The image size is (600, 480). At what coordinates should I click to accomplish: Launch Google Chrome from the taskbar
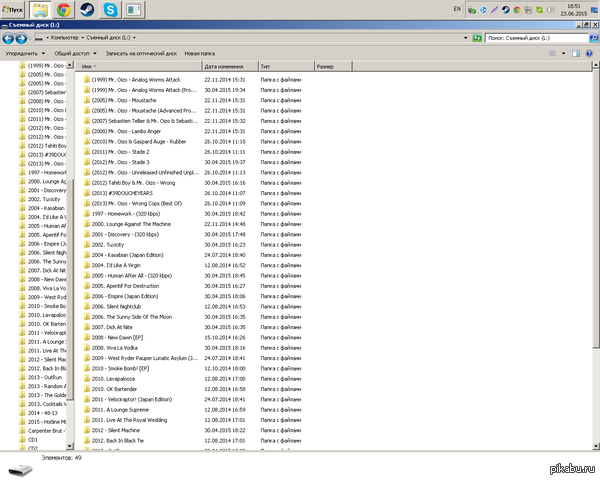pyautogui.click(x=64, y=10)
